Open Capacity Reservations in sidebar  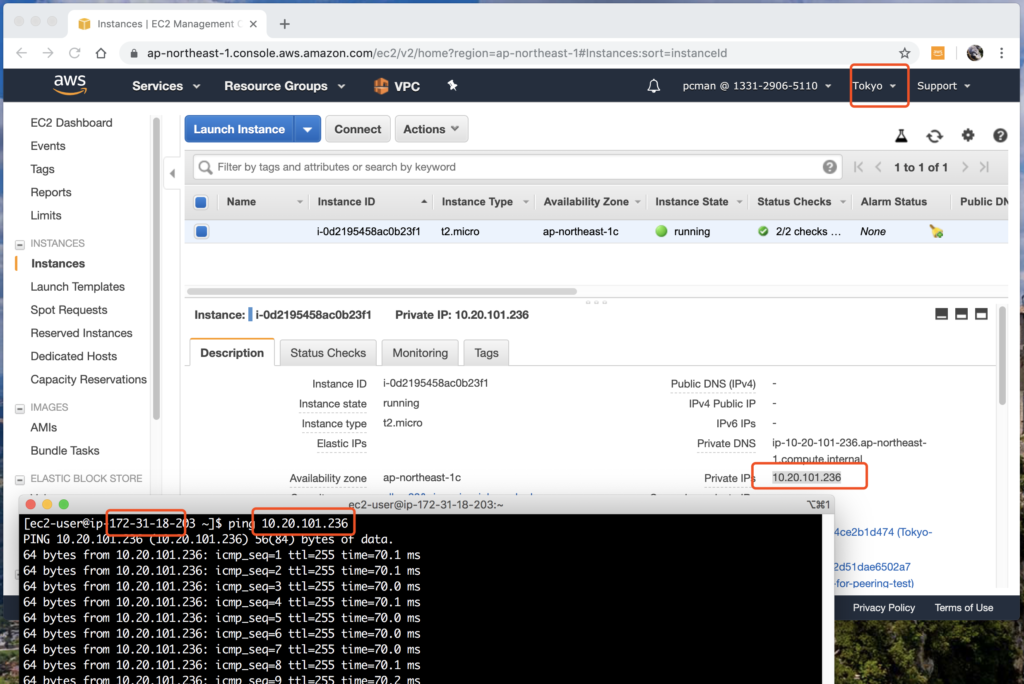[x=88, y=380]
